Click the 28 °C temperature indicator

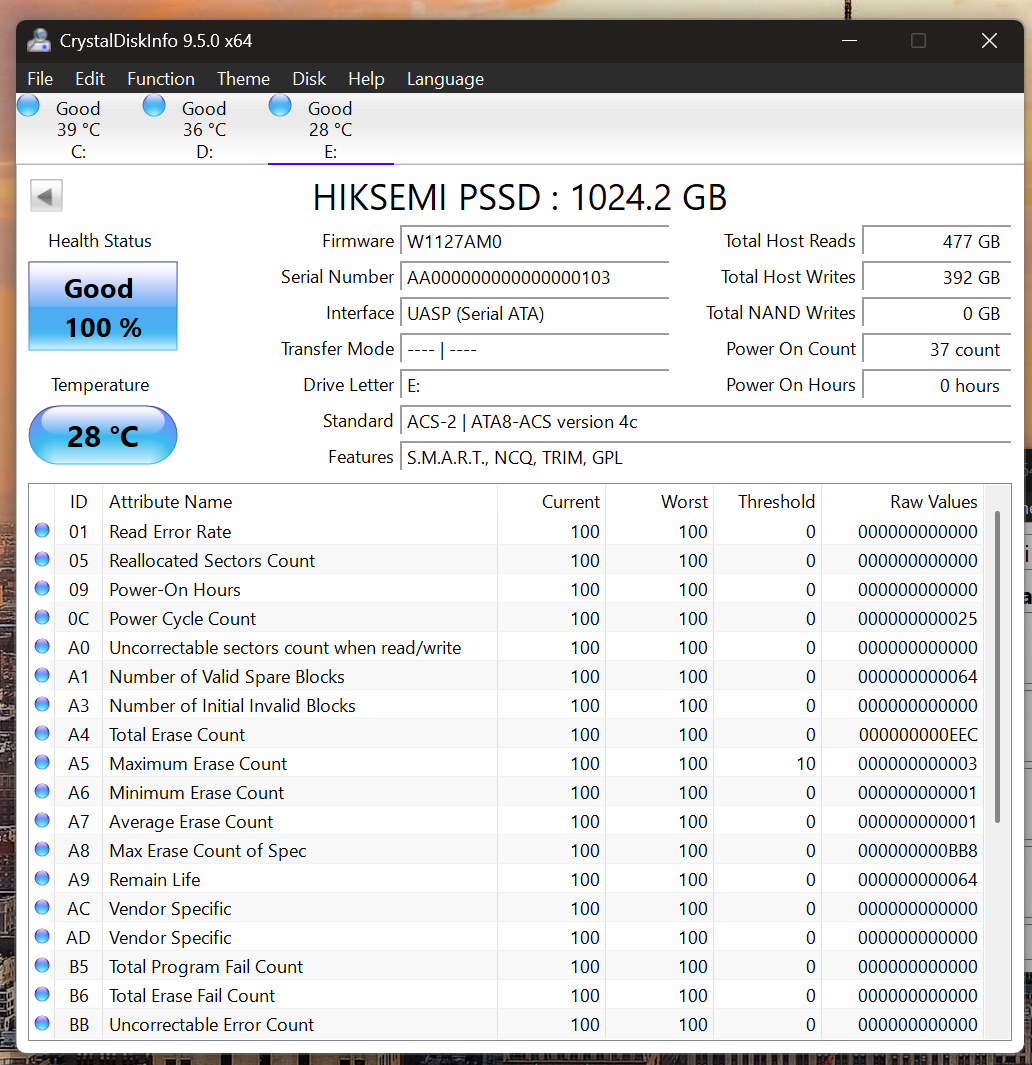pyautogui.click(x=103, y=435)
